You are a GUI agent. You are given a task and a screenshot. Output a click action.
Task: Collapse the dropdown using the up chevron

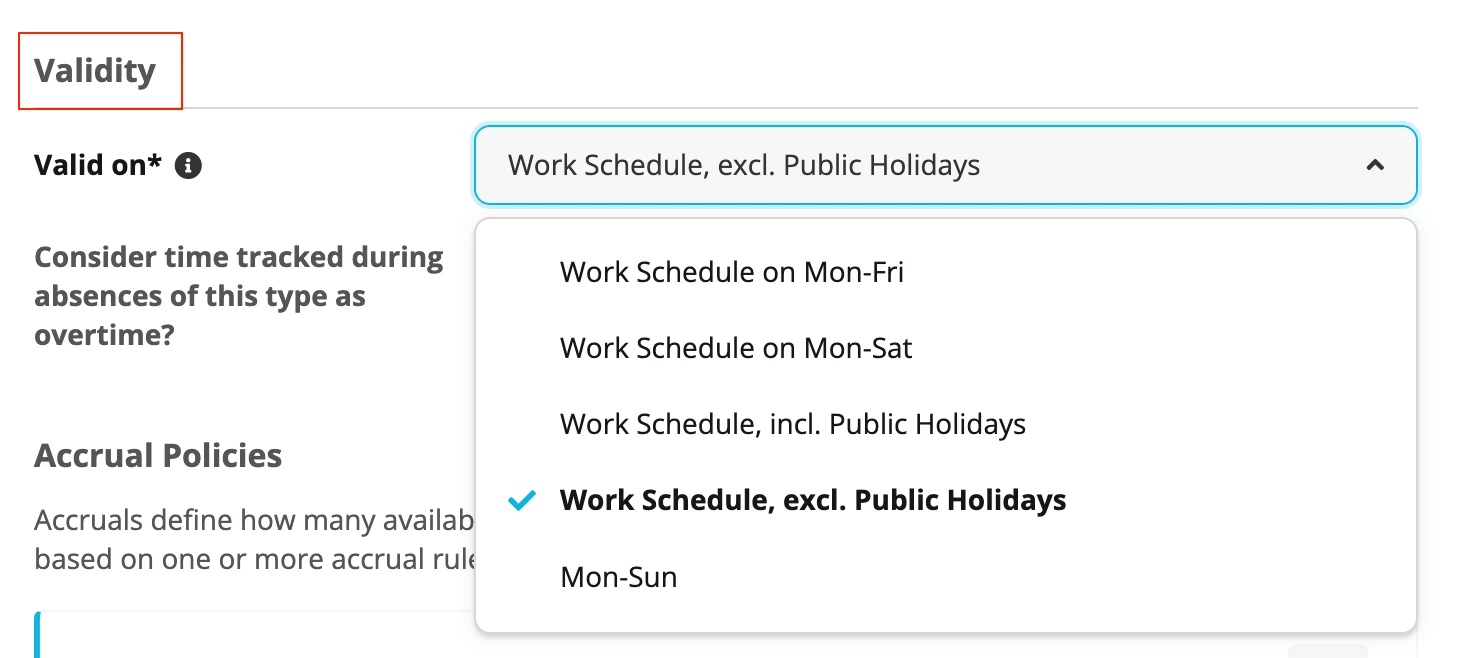click(1375, 165)
